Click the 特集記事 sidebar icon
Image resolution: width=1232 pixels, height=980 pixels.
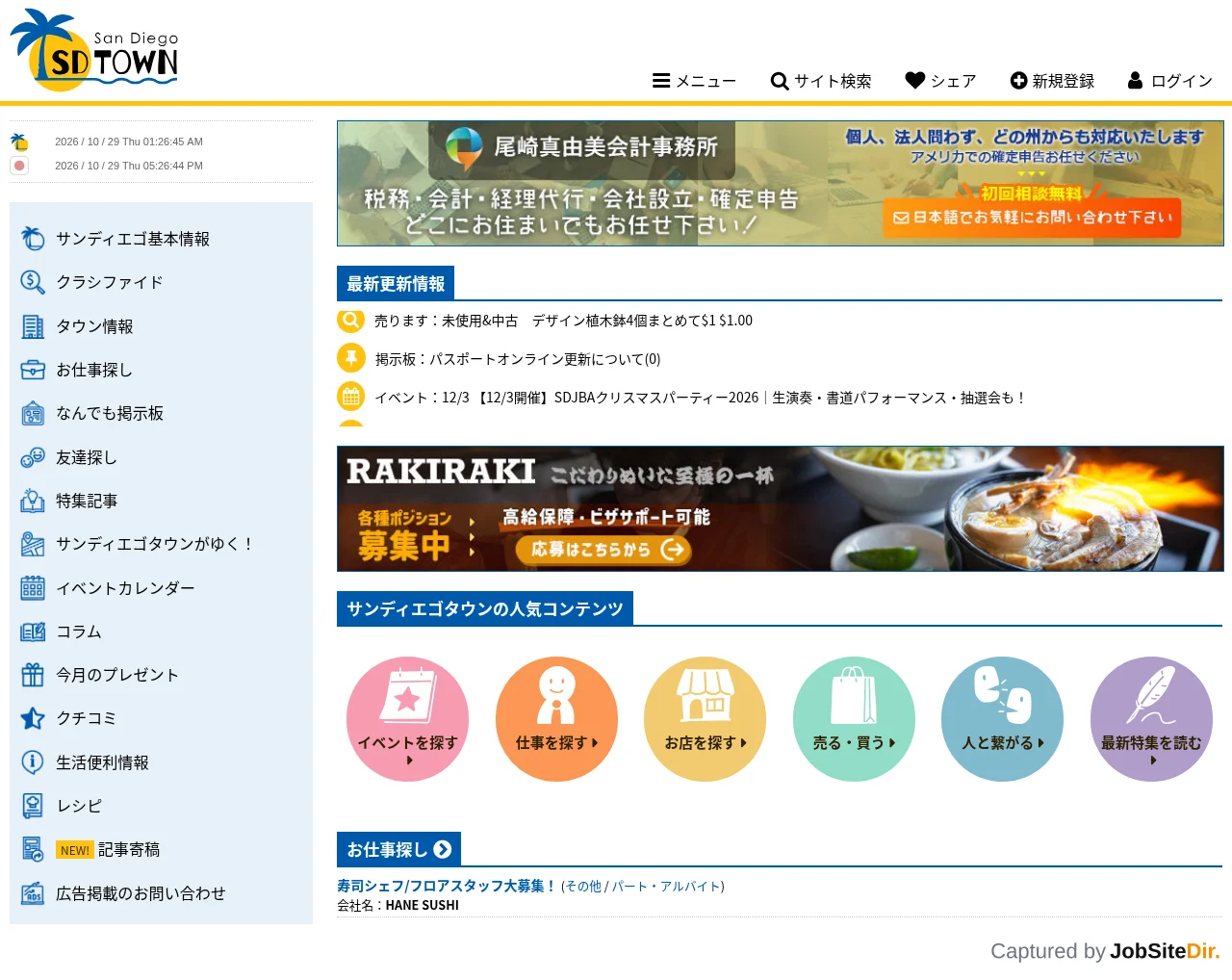33,501
